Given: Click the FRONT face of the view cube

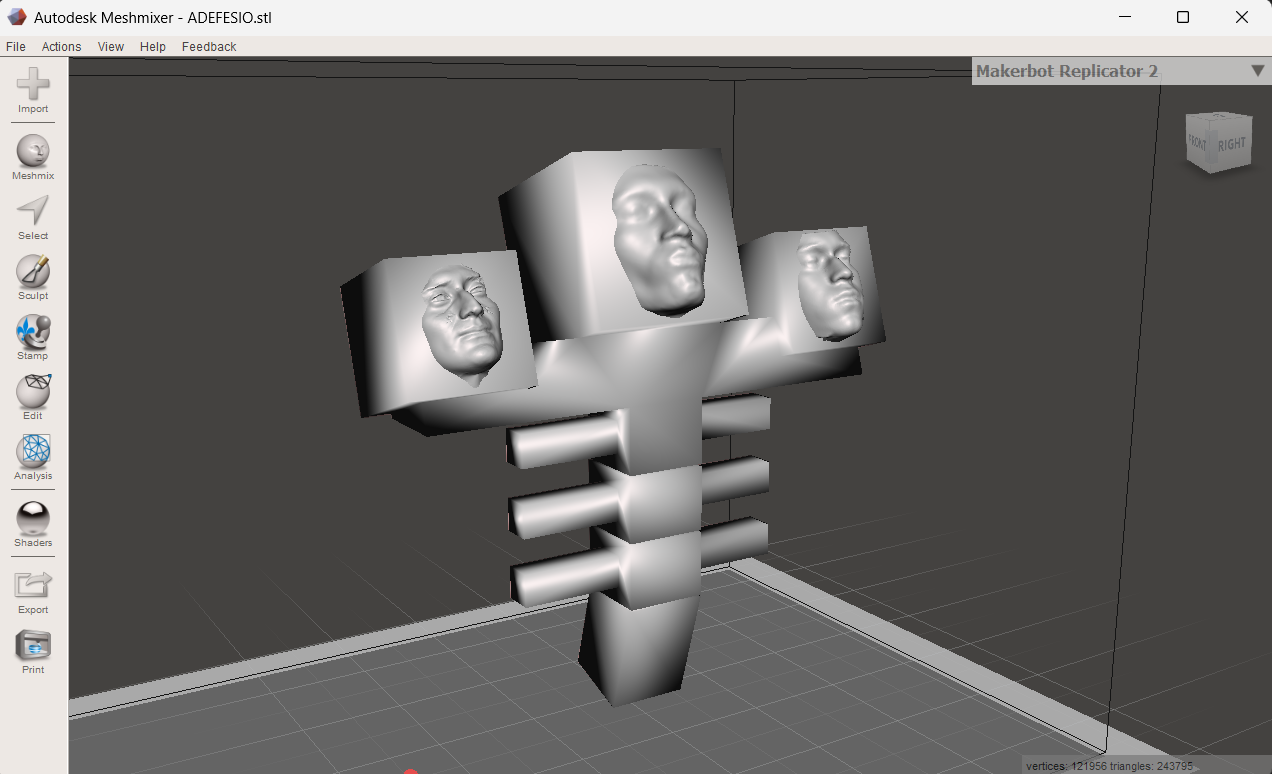Looking at the screenshot, I should tap(1197, 142).
